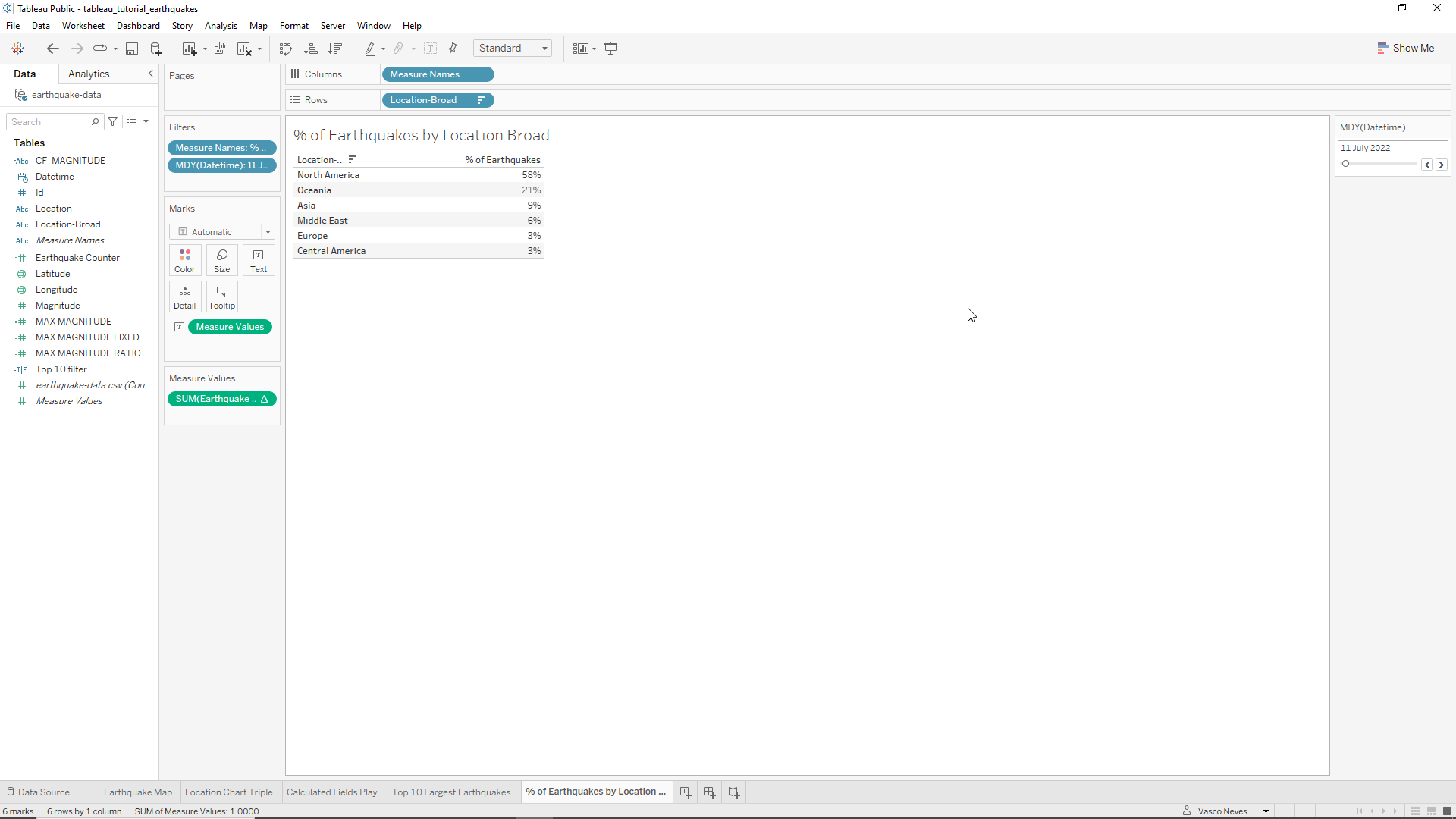Click the New Dashboard tab icon

[x=710, y=792]
